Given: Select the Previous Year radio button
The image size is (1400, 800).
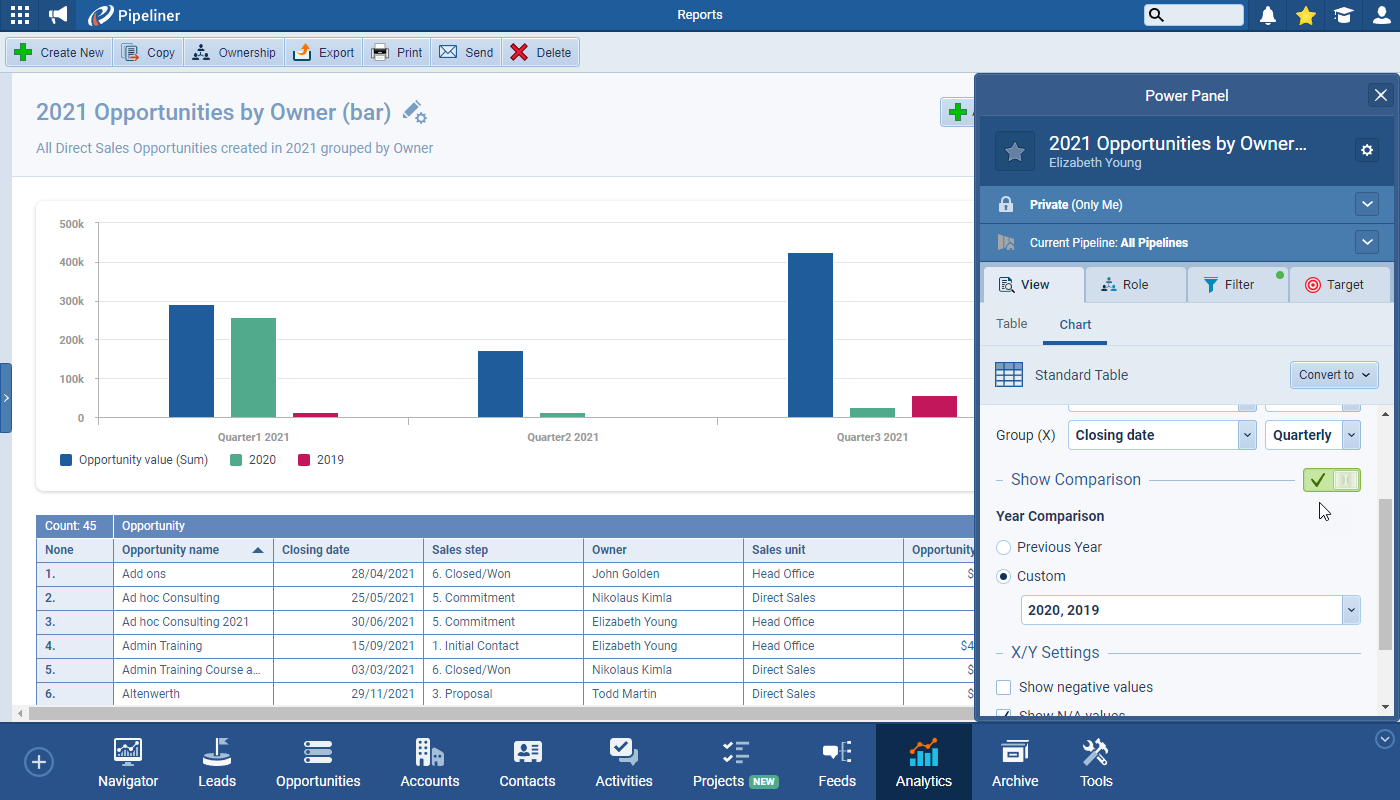Looking at the screenshot, I should coord(1003,547).
